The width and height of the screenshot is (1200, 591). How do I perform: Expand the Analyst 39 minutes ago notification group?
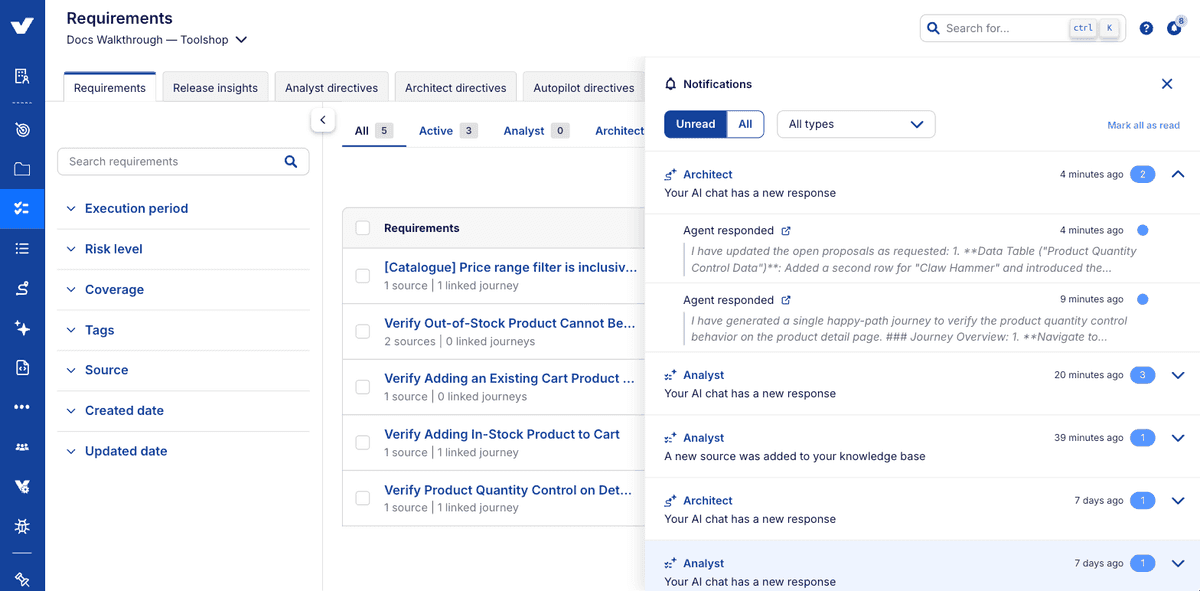click(x=1178, y=438)
